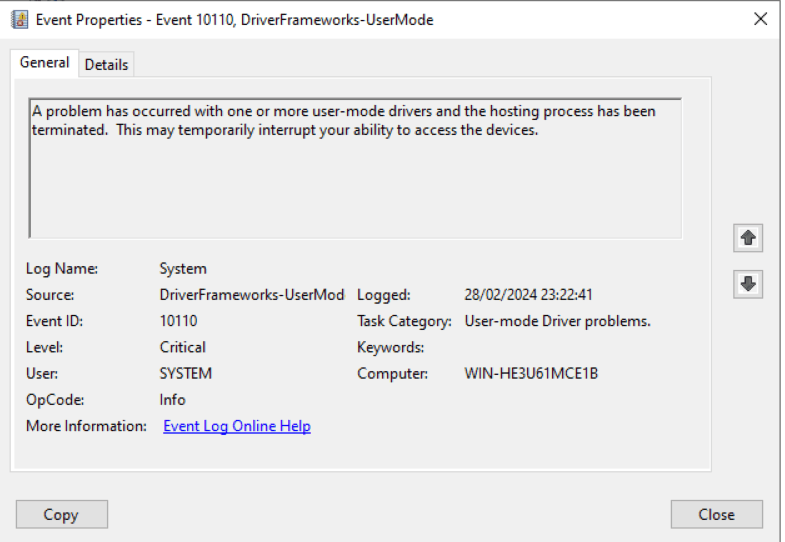
Task: Select the General tab
Action: (44, 63)
